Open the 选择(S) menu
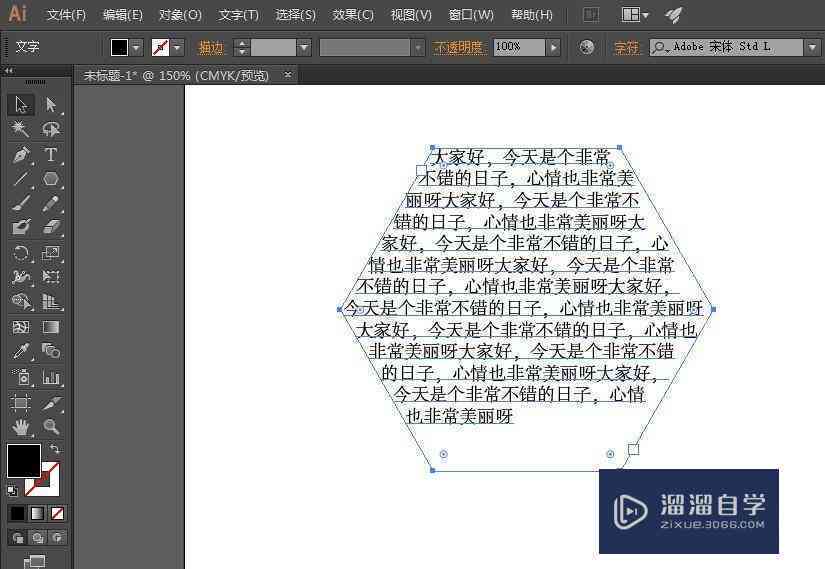The height and width of the screenshot is (569, 825). (x=296, y=15)
